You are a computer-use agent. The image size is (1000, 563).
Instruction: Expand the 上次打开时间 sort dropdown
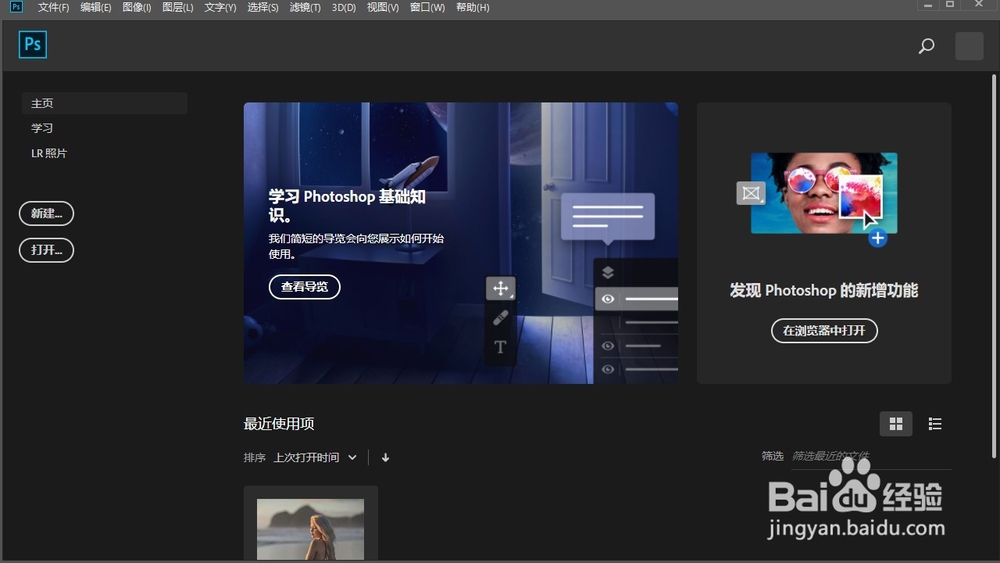tap(315, 458)
